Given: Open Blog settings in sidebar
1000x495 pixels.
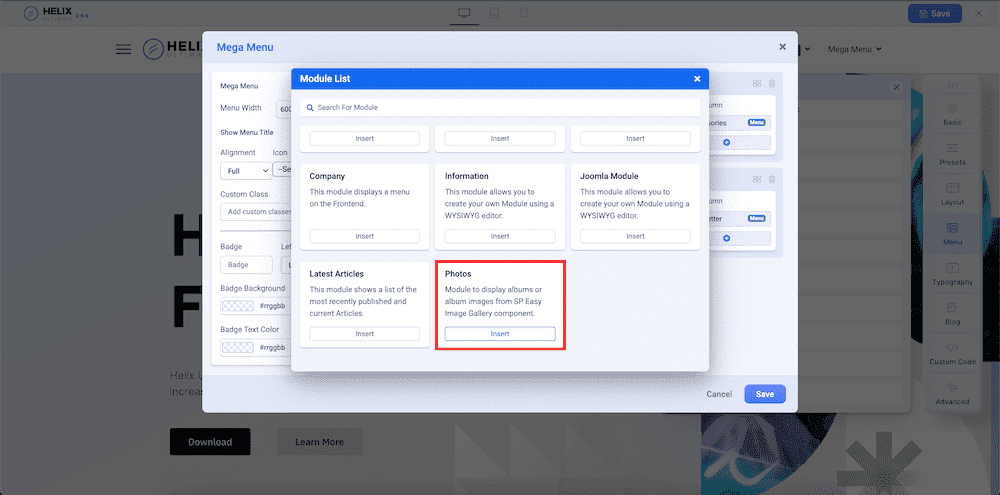Looking at the screenshot, I should pyautogui.click(x=952, y=314).
